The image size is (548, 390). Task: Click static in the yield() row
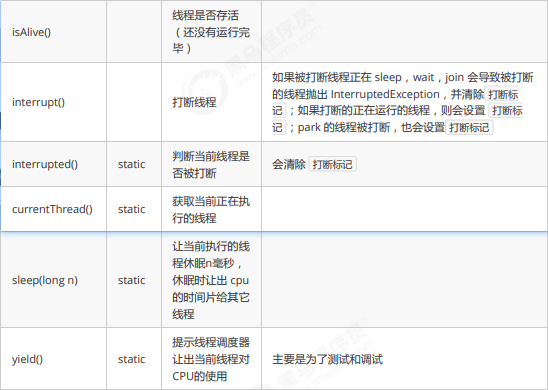[x=131, y=359]
